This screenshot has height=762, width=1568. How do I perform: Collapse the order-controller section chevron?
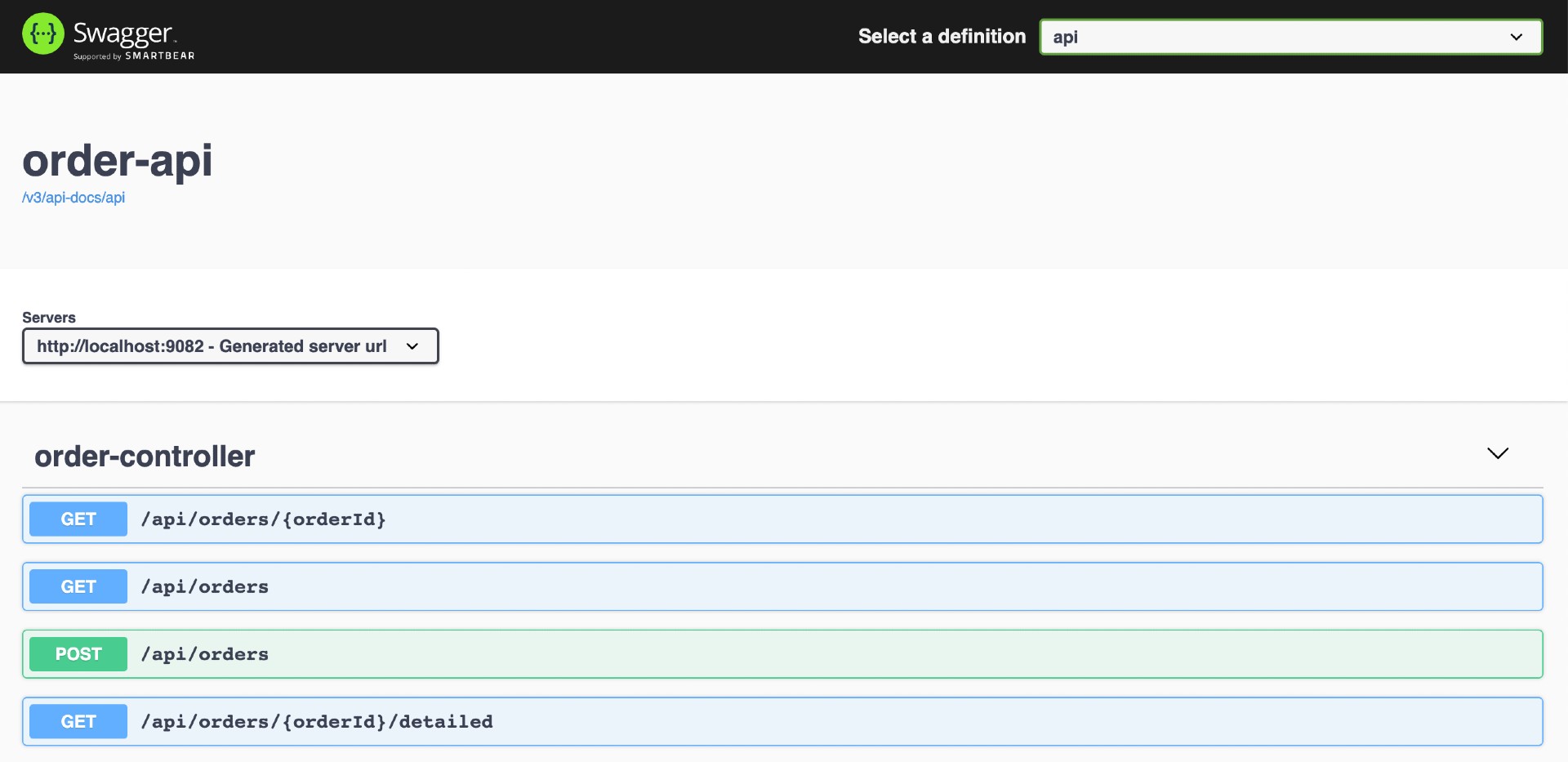[x=1497, y=453]
